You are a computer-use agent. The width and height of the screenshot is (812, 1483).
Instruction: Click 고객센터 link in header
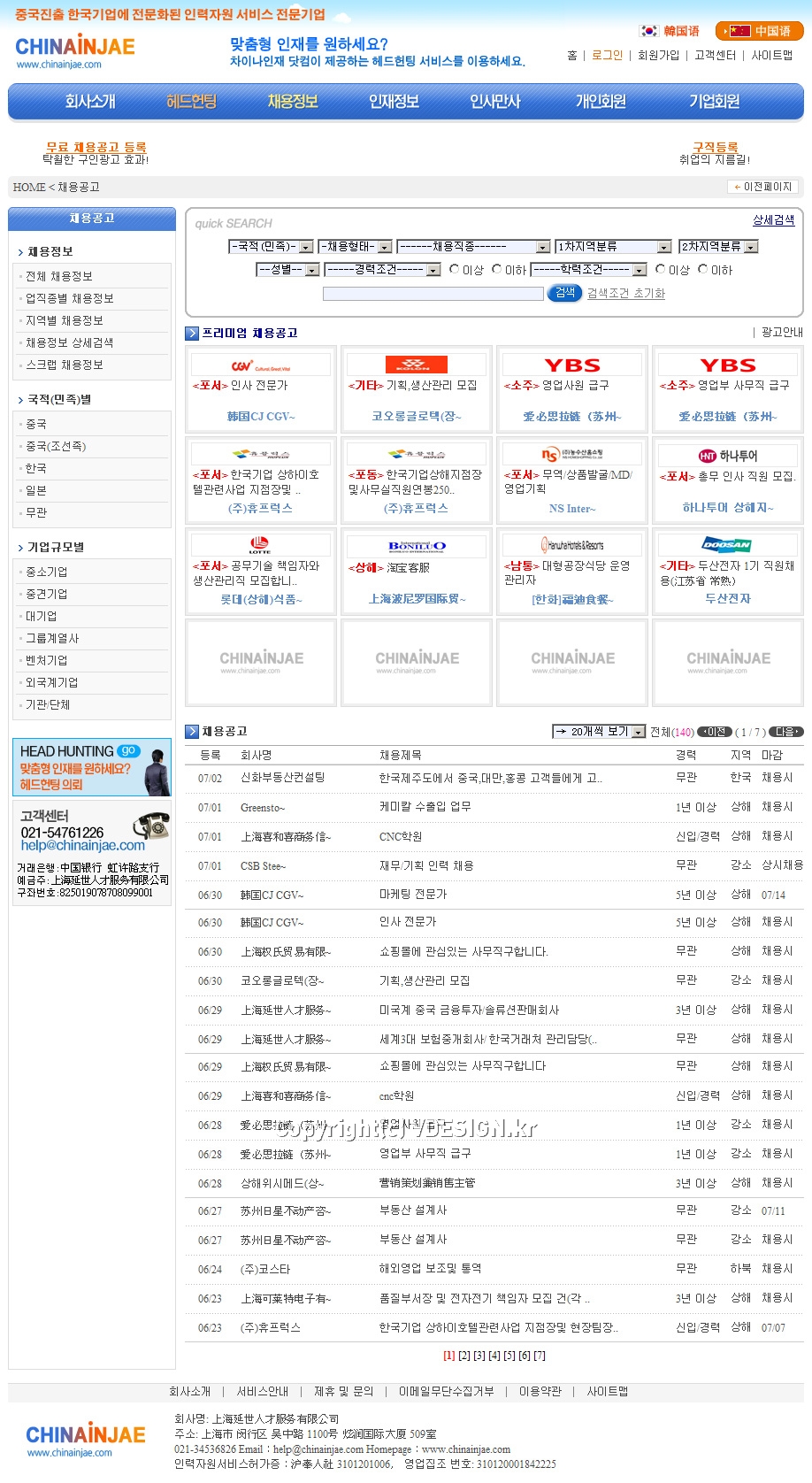(715, 55)
